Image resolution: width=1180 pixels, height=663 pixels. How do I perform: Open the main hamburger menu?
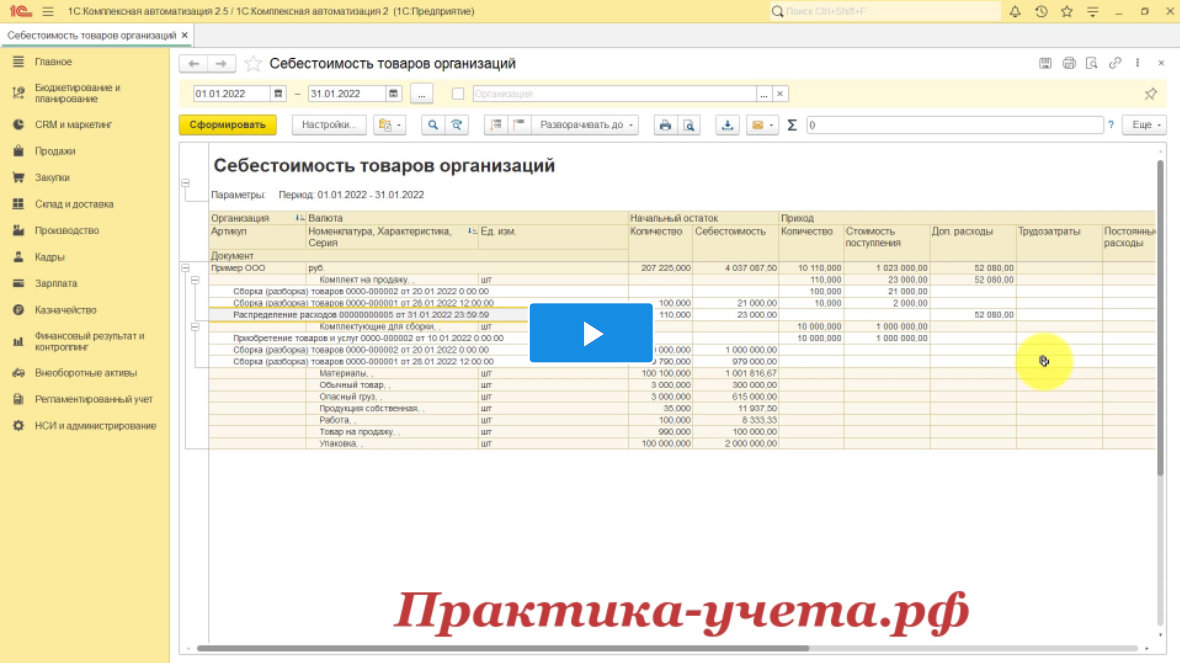tap(48, 11)
